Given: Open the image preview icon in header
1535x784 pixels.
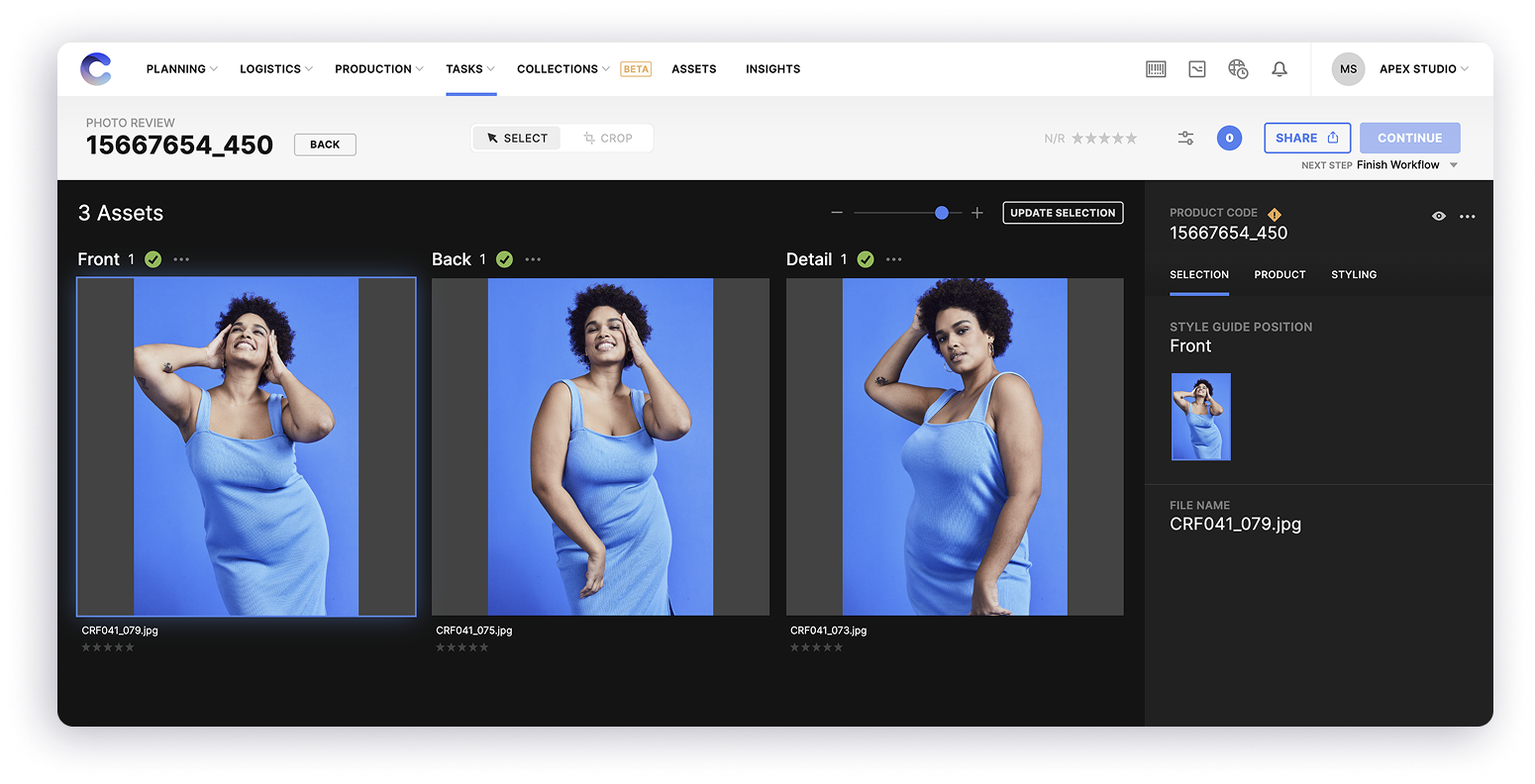Looking at the screenshot, I should pos(1197,69).
